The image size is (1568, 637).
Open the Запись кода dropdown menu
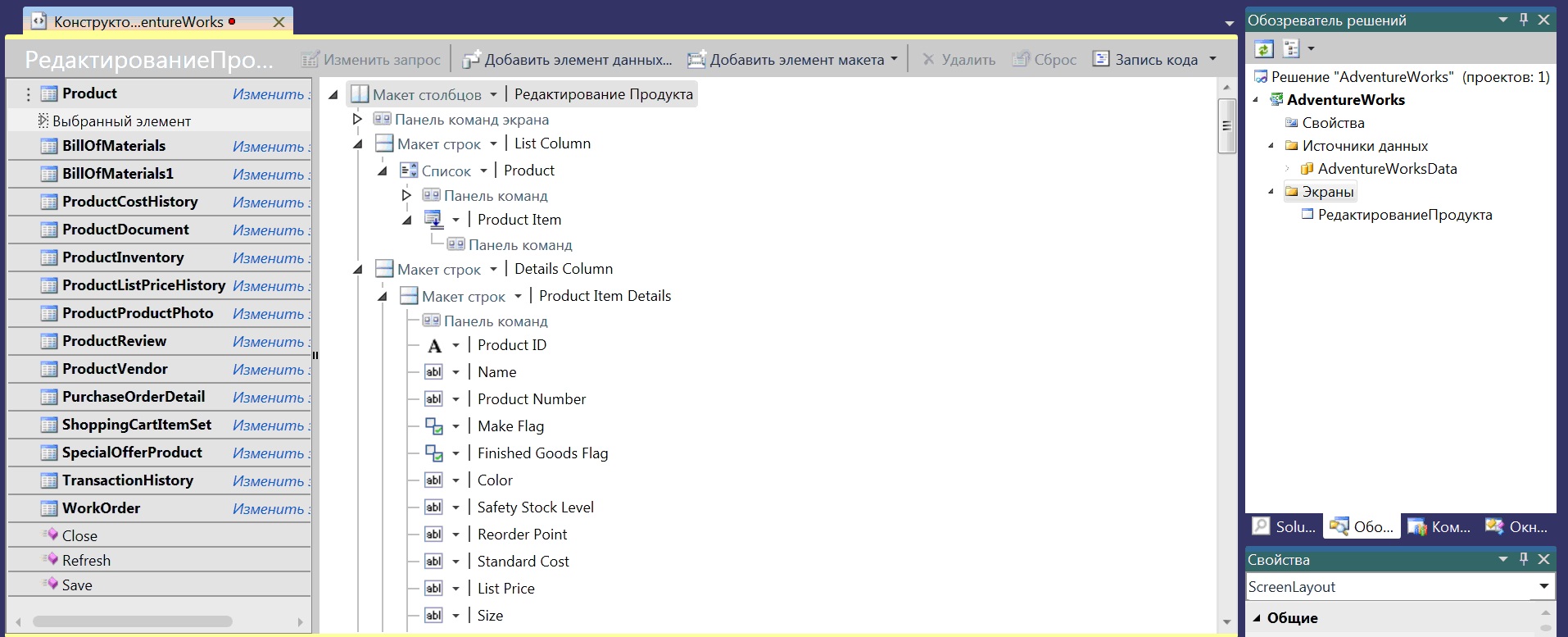point(1212,59)
